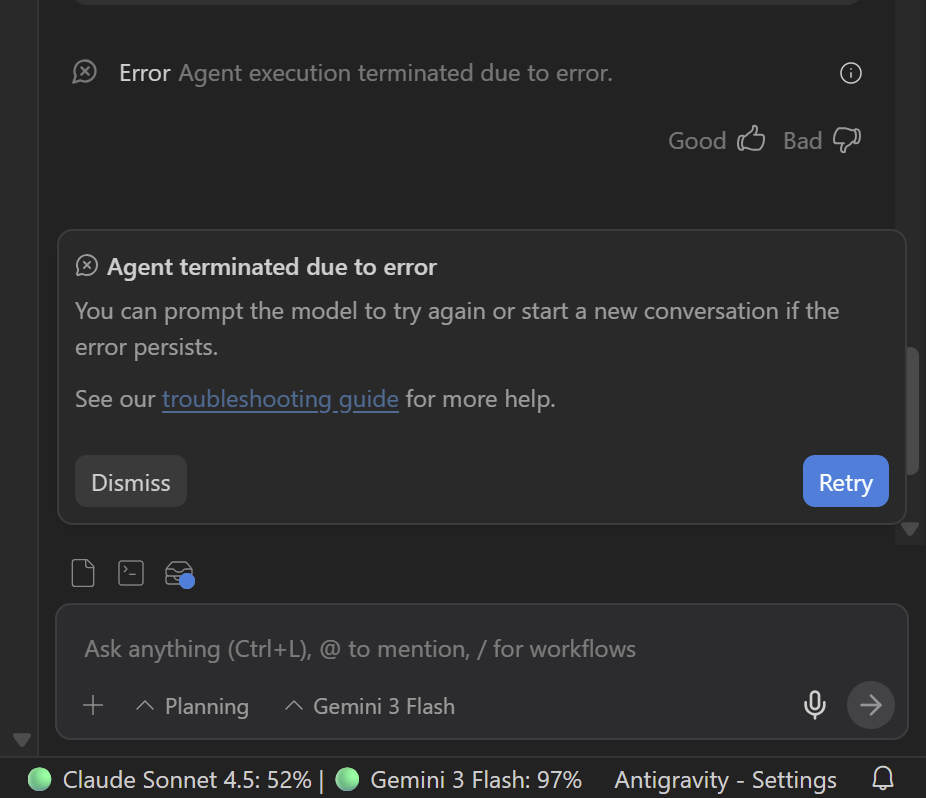Give a thumbs up Good rating

point(751,140)
